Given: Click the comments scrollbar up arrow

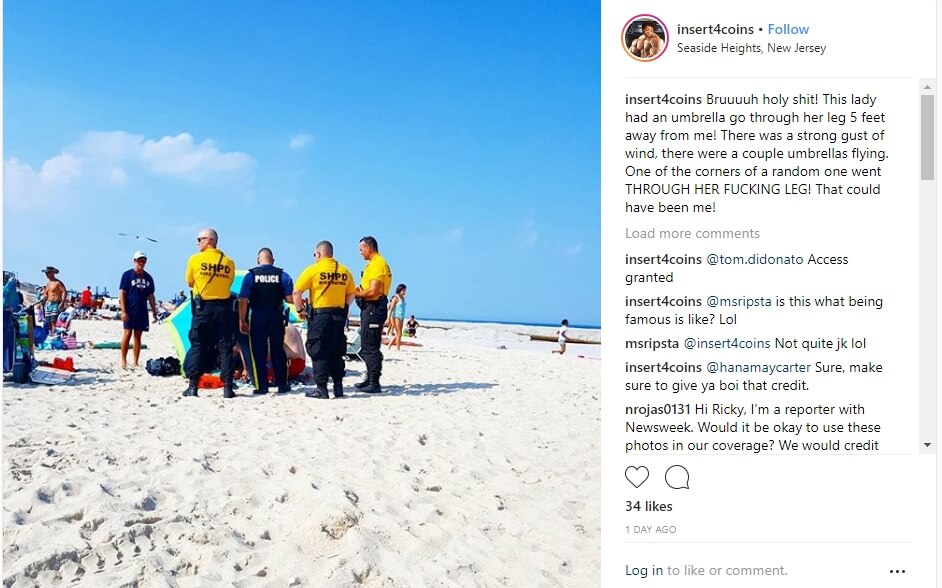Looking at the screenshot, I should click(927, 87).
